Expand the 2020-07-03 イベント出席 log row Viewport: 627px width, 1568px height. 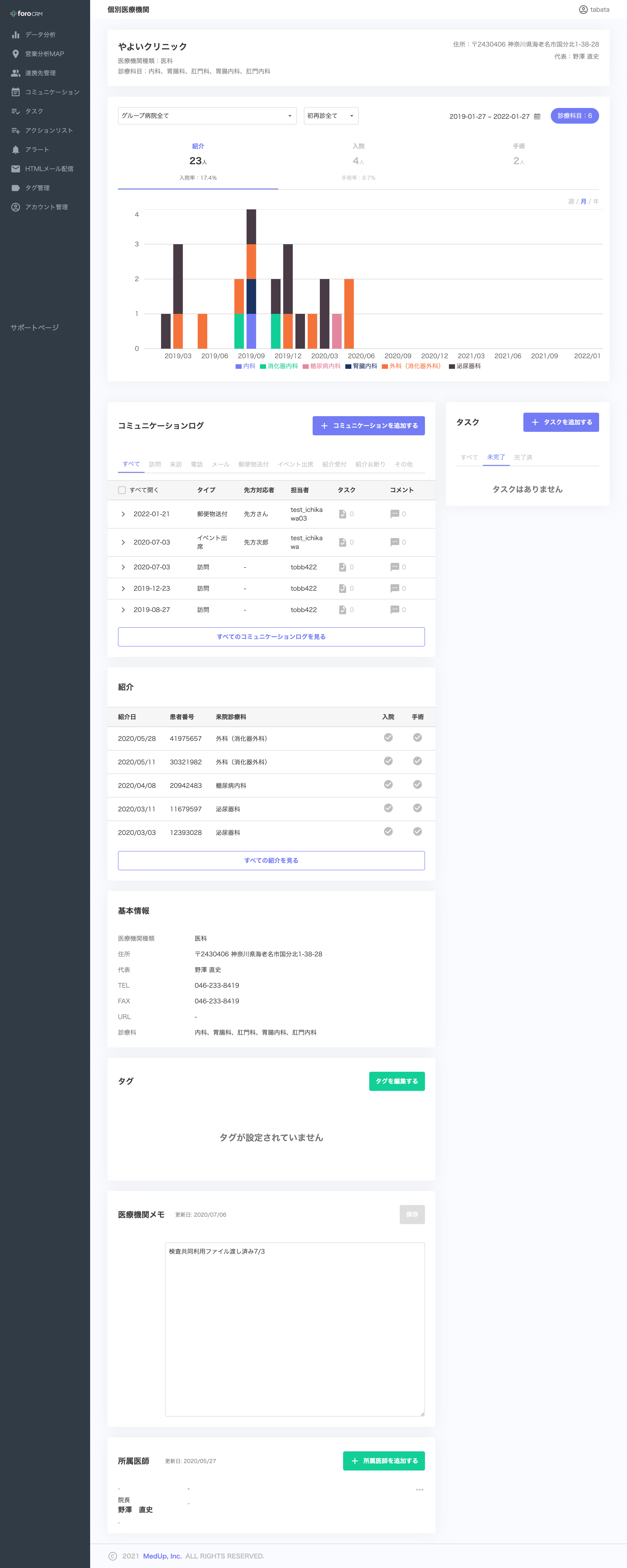[123, 542]
